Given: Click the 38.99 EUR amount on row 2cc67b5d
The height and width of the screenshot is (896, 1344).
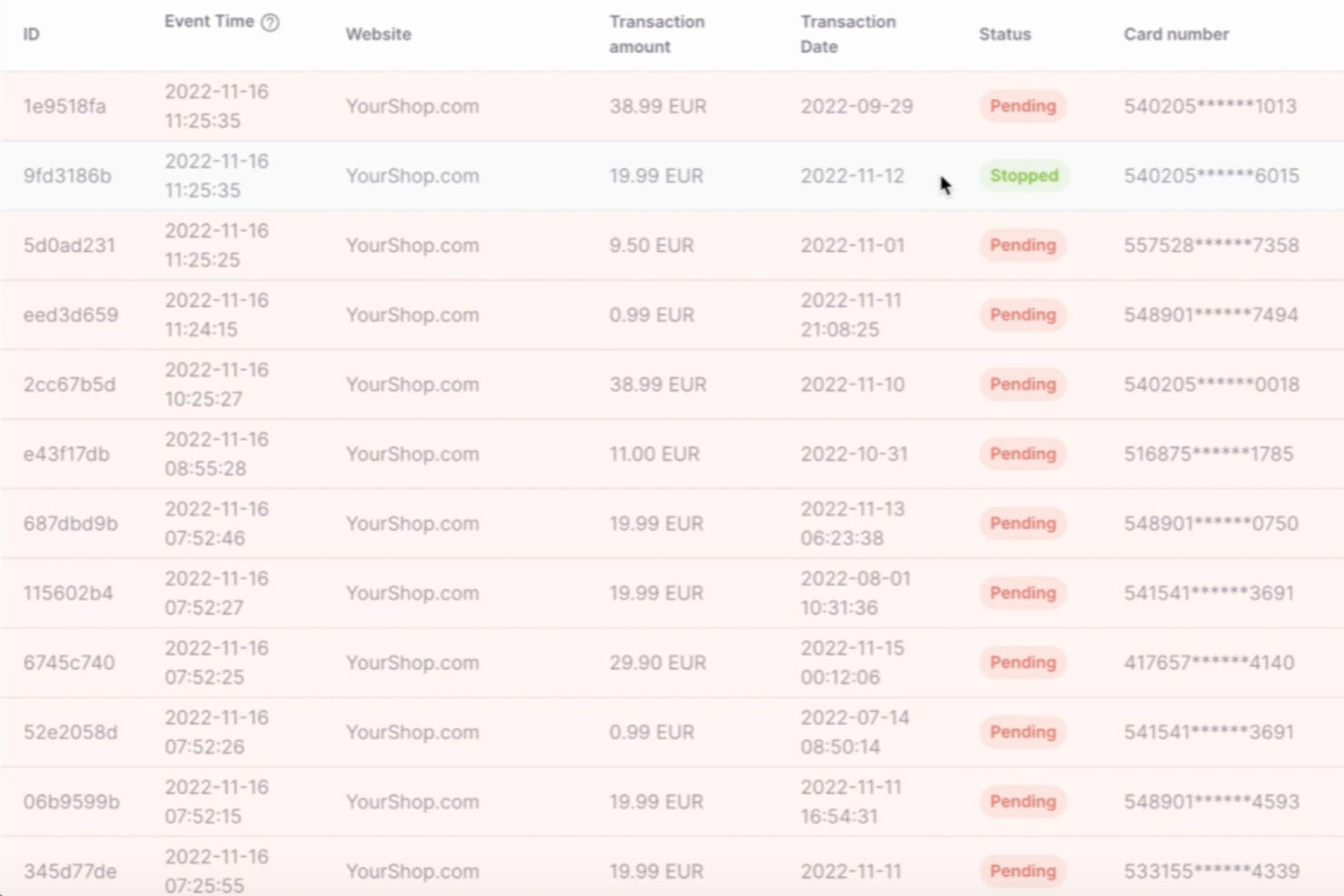Looking at the screenshot, I should pyautogui.click(x=657, y=384).
